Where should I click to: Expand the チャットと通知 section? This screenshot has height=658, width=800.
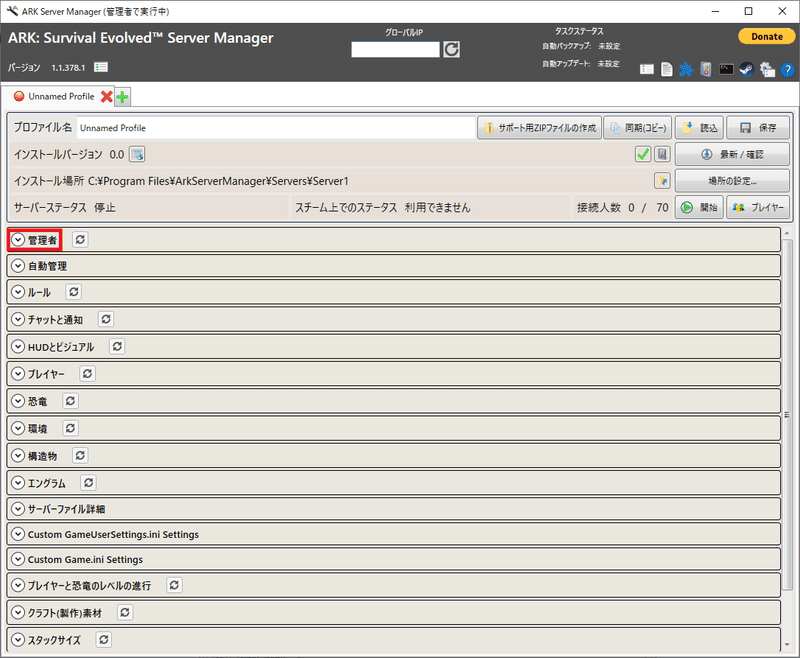pyautogui.click(x=18, y=319)
